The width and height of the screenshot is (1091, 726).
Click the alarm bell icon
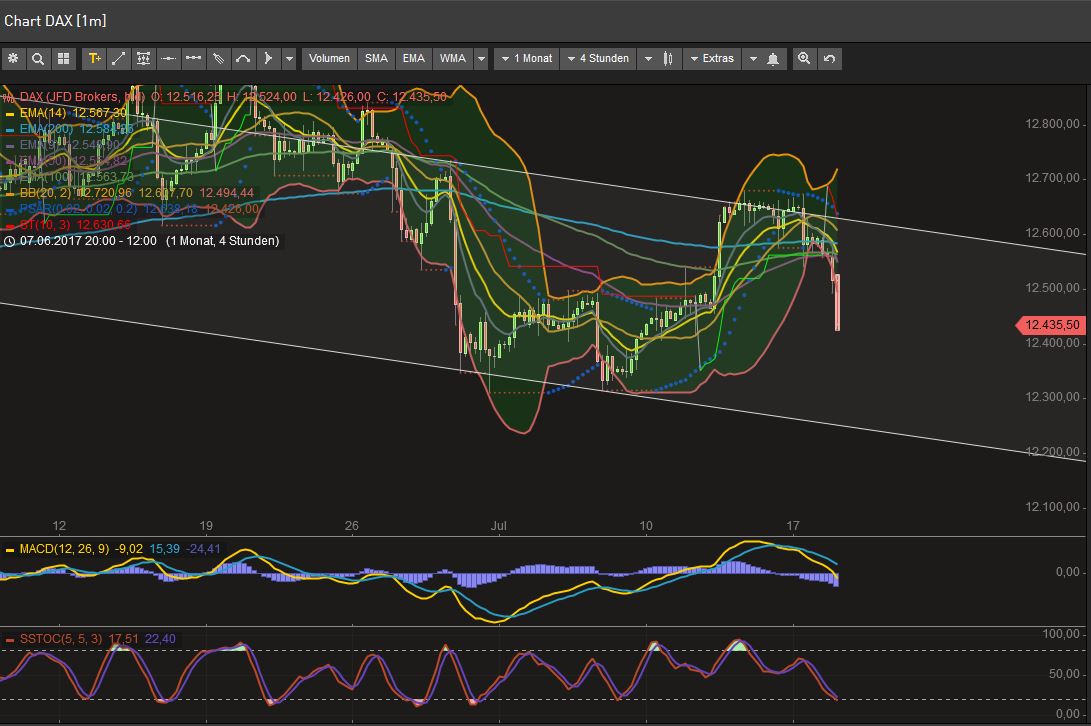773,58
